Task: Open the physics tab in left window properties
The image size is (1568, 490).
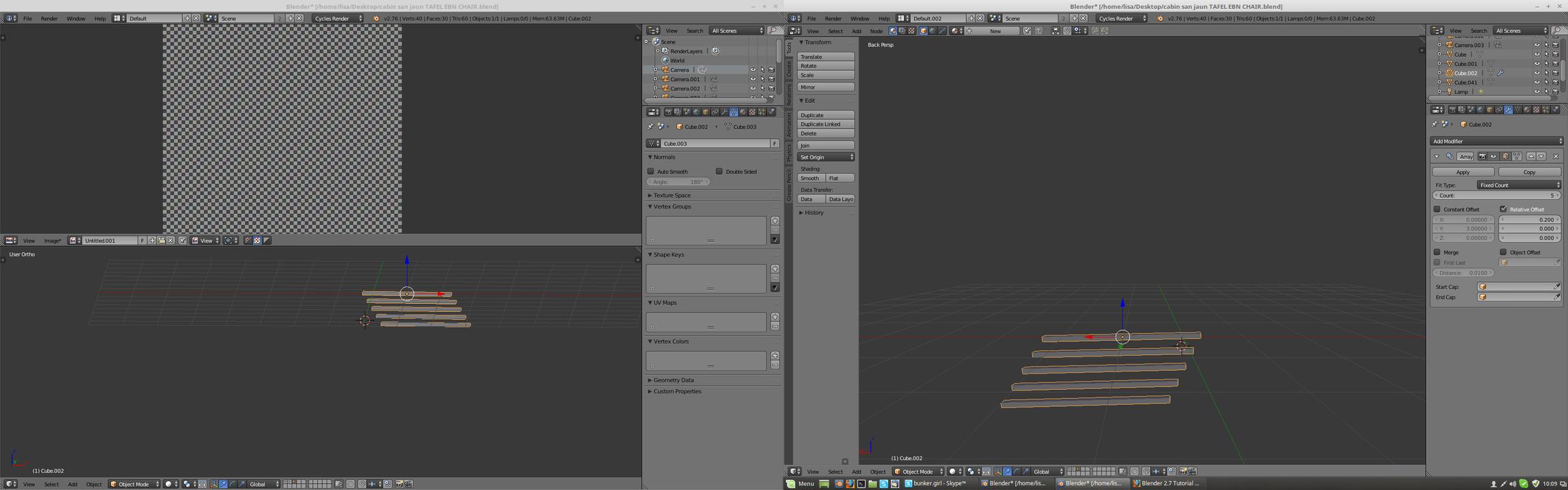Action: tap(771, 112)
